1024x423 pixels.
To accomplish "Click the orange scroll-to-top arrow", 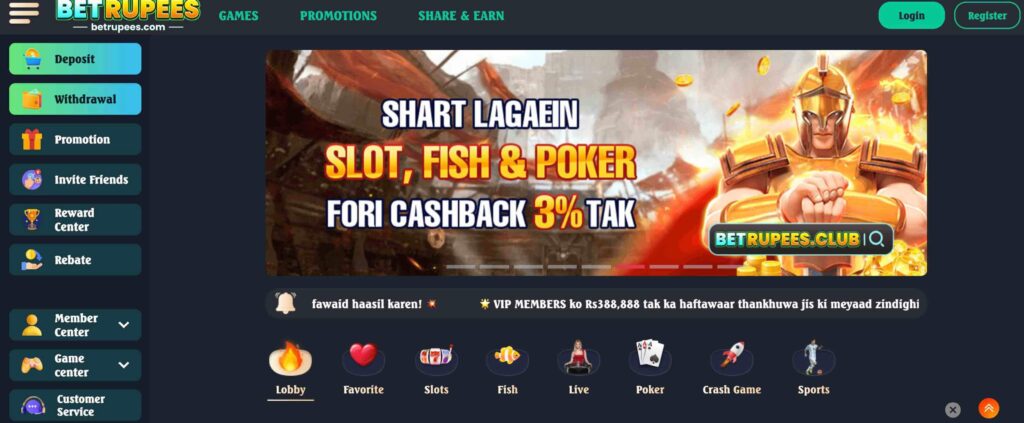I will [x=989, y=408].
